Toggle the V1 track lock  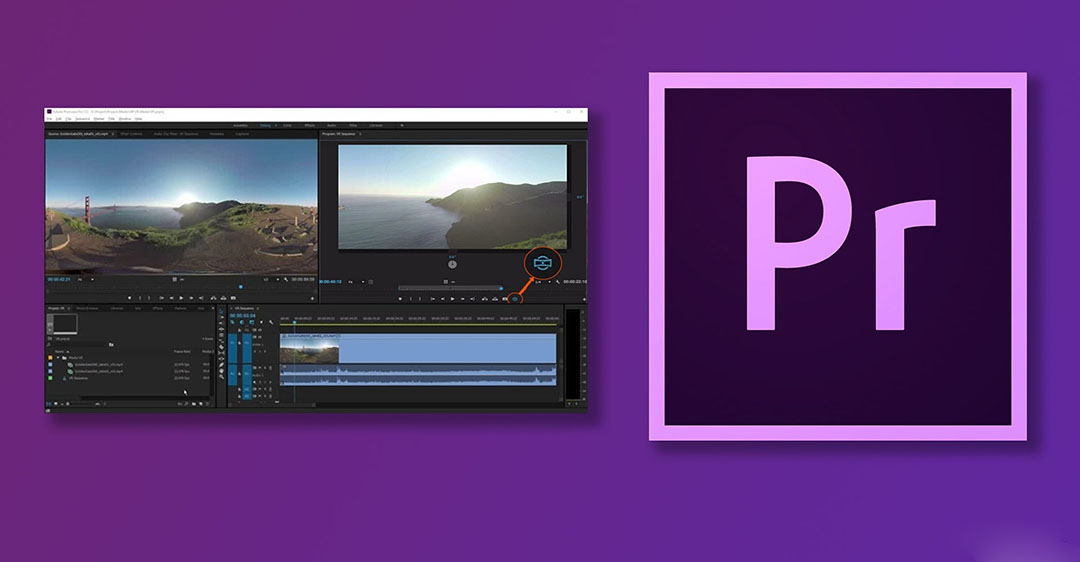coord(239,343)
